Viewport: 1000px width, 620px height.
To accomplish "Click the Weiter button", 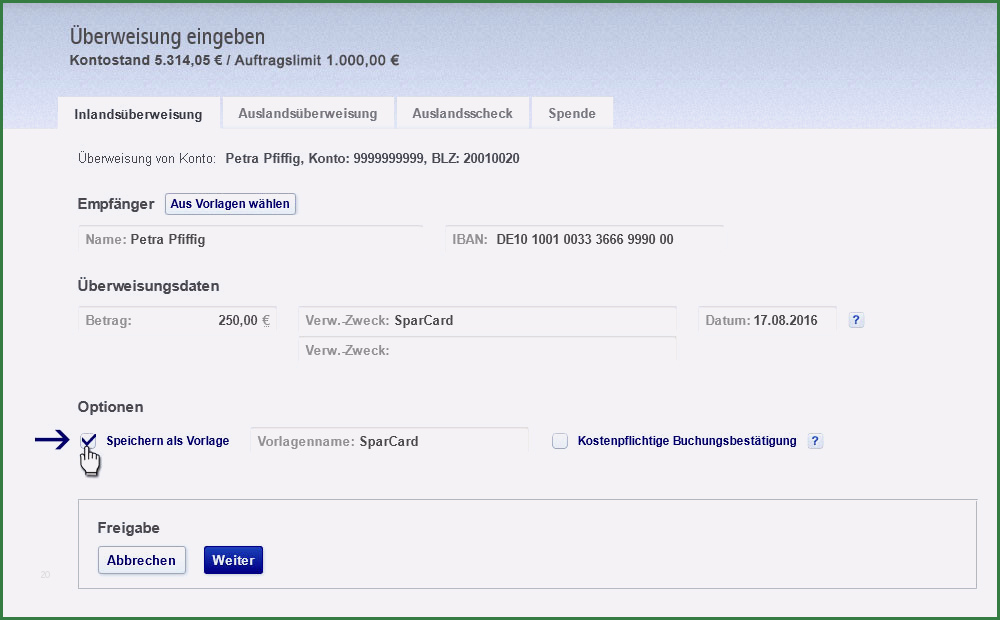I will pos(233,560).
